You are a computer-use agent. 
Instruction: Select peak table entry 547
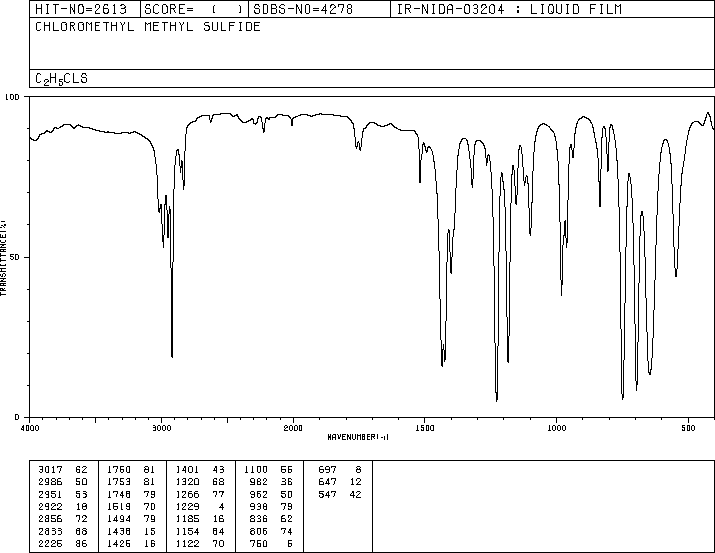coord(340,494)
